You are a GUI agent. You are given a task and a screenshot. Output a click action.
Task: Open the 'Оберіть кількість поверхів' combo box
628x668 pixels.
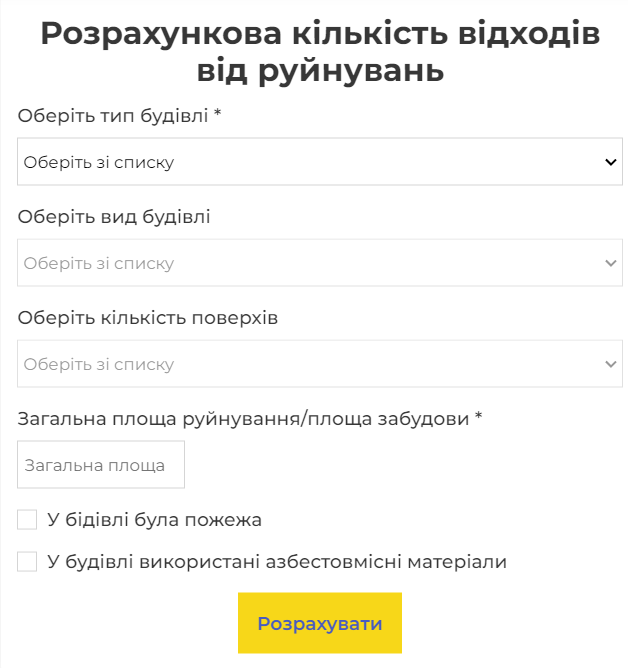(x=300, y=364)
